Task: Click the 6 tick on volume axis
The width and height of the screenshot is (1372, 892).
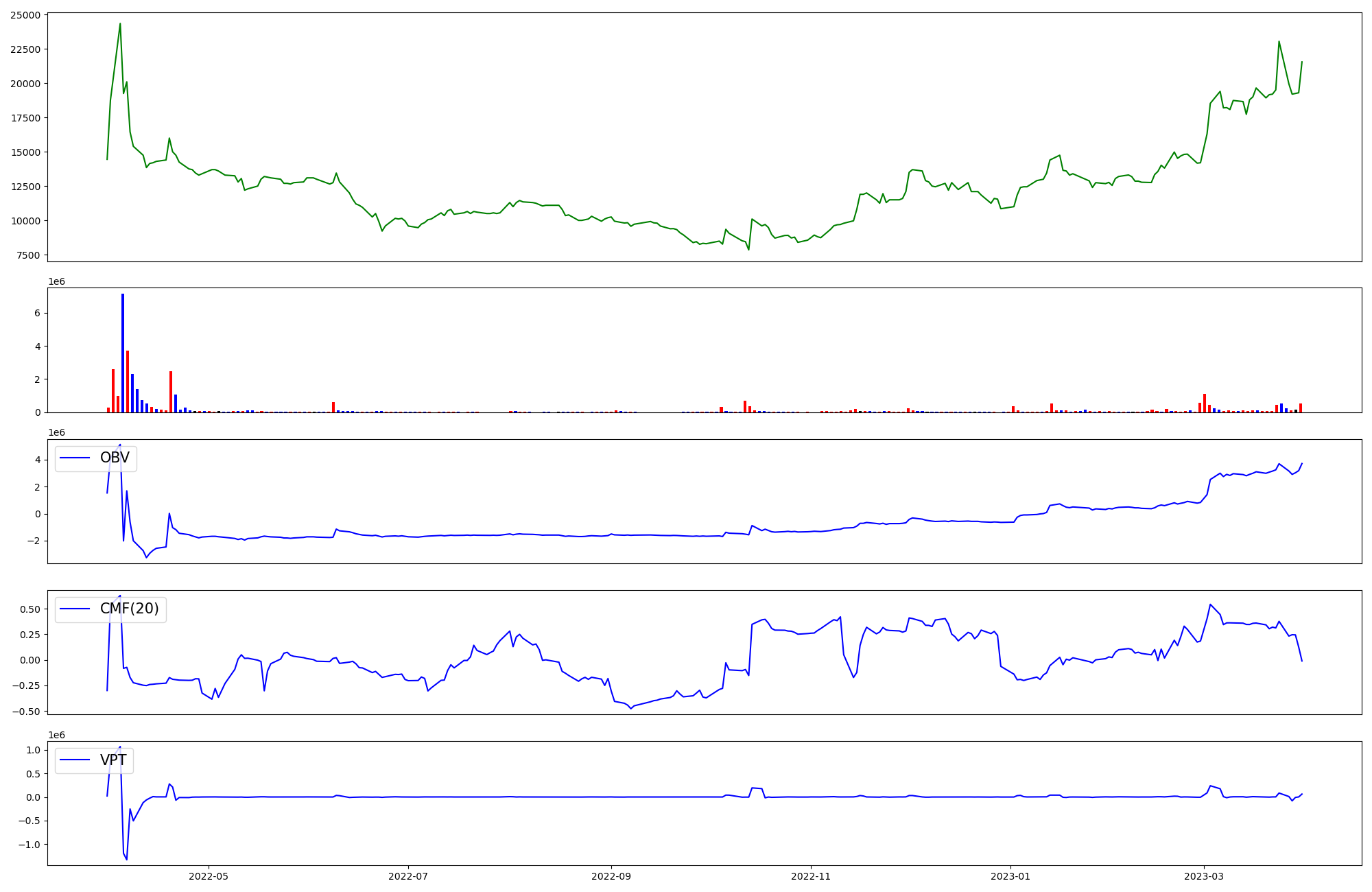Action: click(38, 314)
